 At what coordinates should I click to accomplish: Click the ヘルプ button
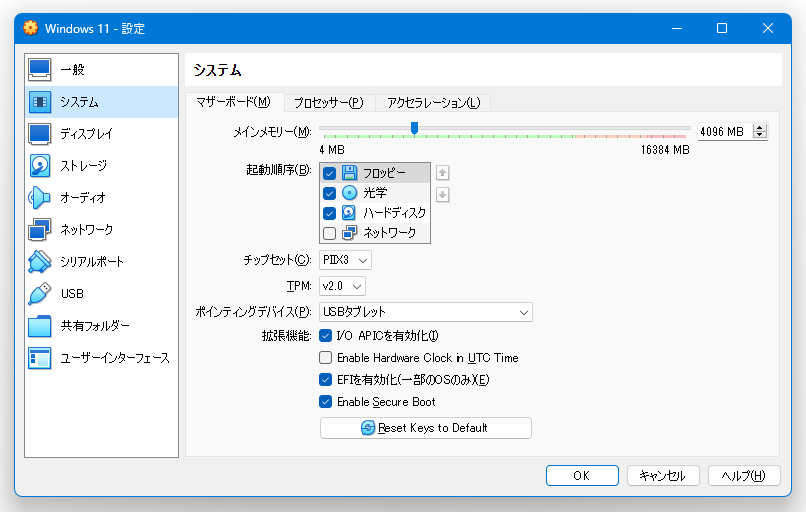(x=744, y=476)
